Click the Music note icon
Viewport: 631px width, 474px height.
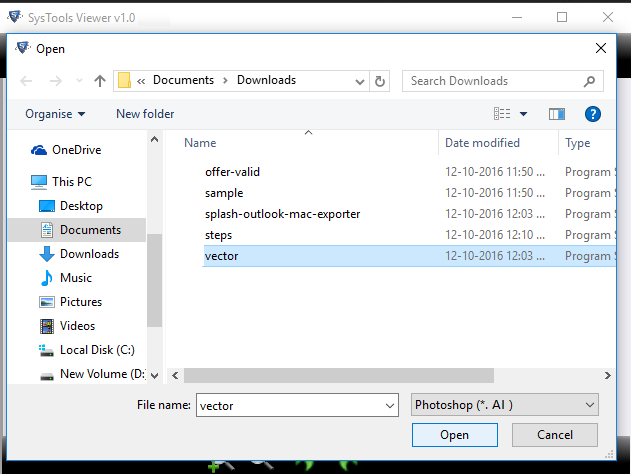tap(47, 278)
